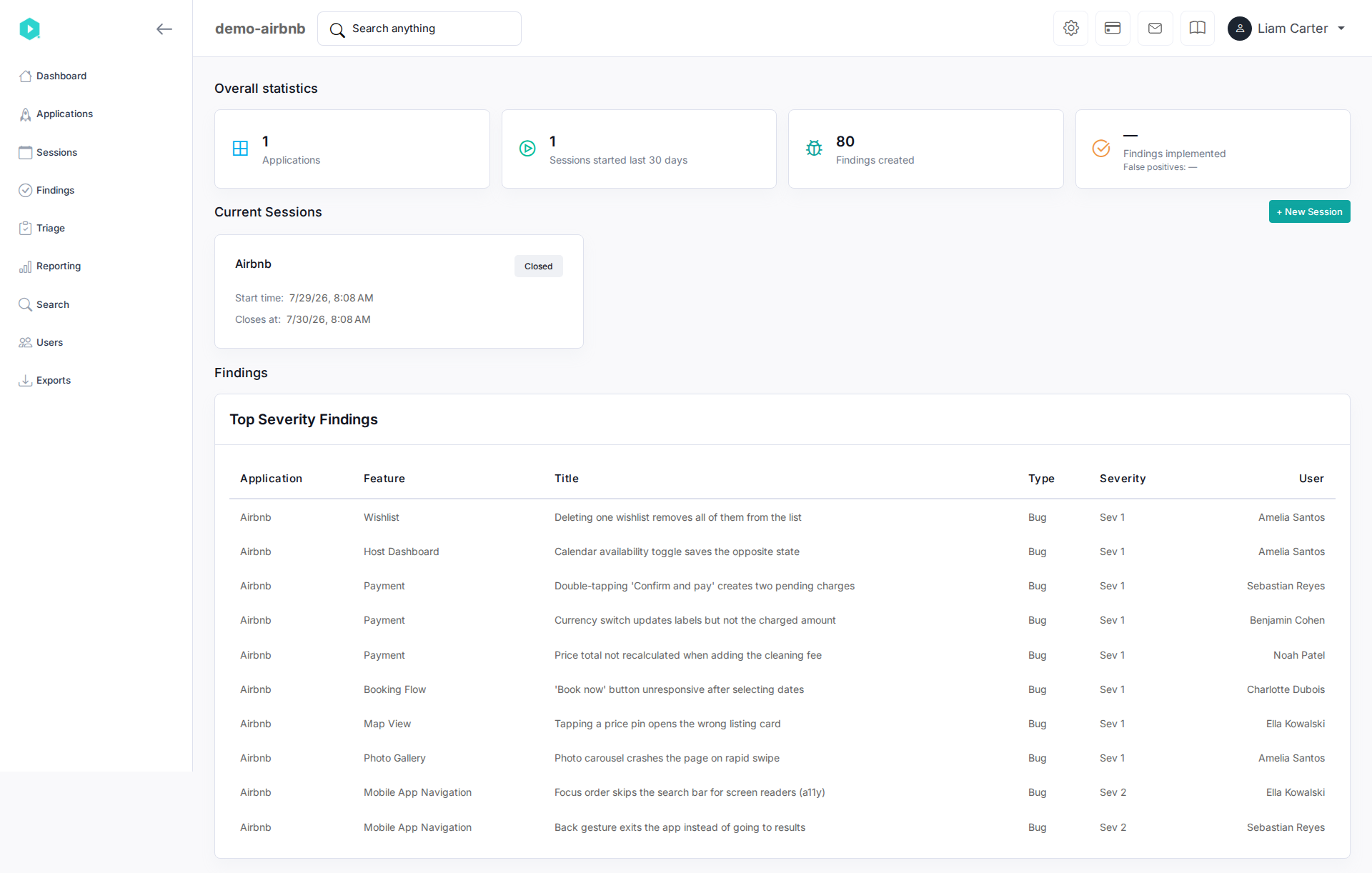1372x873 pixels.
Task: Focus the Search anything field
Action: [x=419, y=29]
